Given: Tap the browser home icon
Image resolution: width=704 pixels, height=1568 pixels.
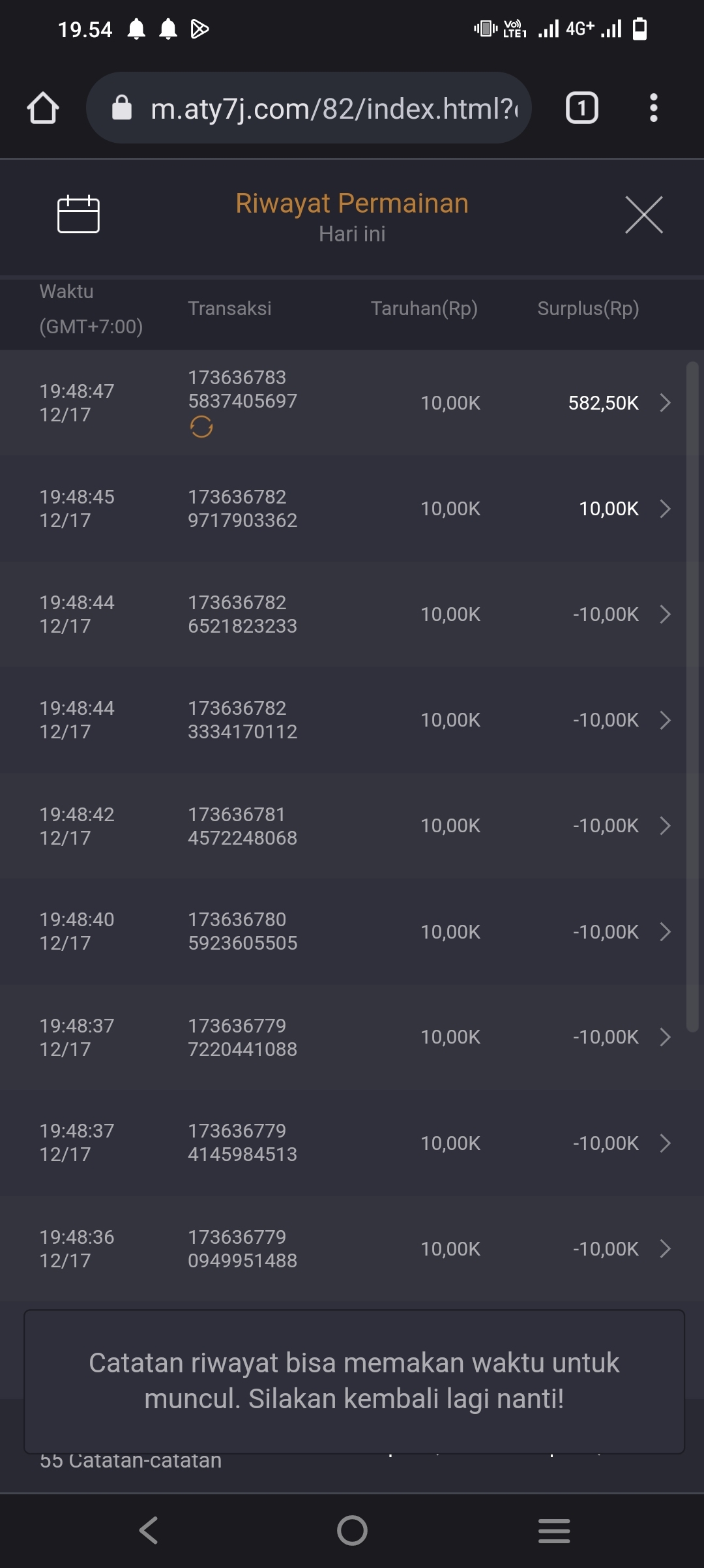Looking at the screenshot, I should (43, 108).
